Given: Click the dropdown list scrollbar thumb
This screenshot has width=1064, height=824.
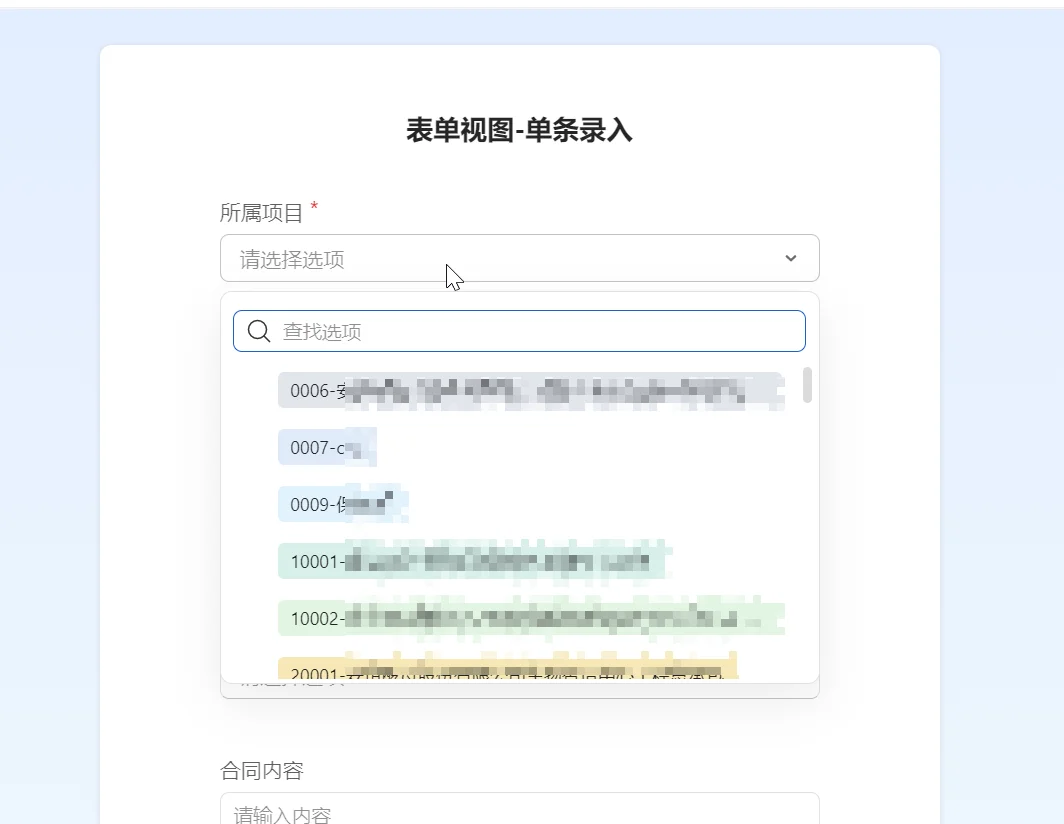Looking at the screenshot, I should tap(807, 385).
